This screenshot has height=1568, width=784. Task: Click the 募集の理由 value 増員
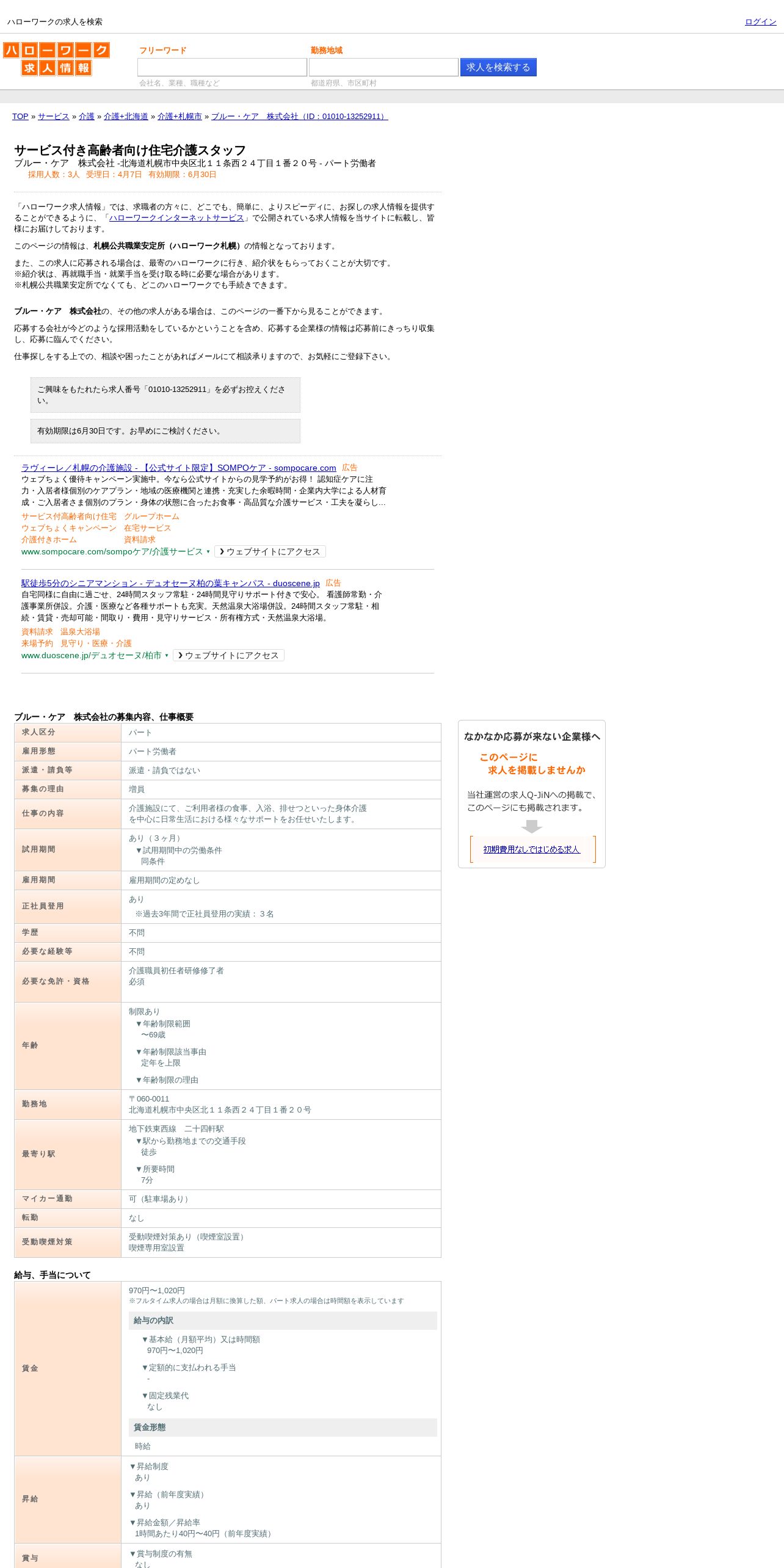tap(136, 789)
